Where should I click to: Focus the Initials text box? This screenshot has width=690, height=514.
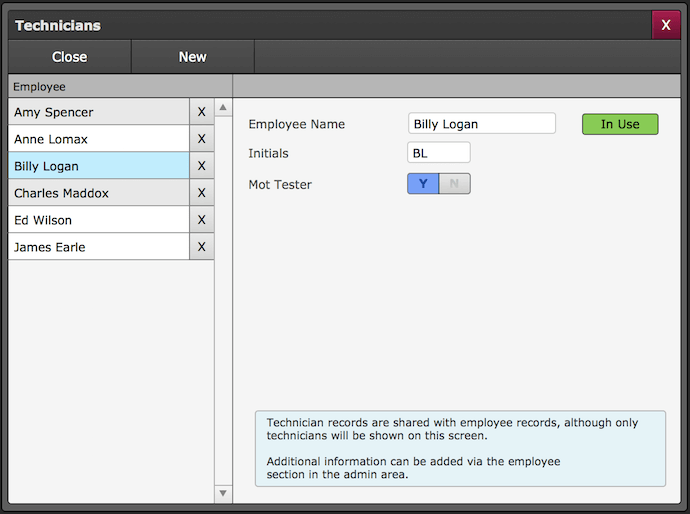click(439, 153)
